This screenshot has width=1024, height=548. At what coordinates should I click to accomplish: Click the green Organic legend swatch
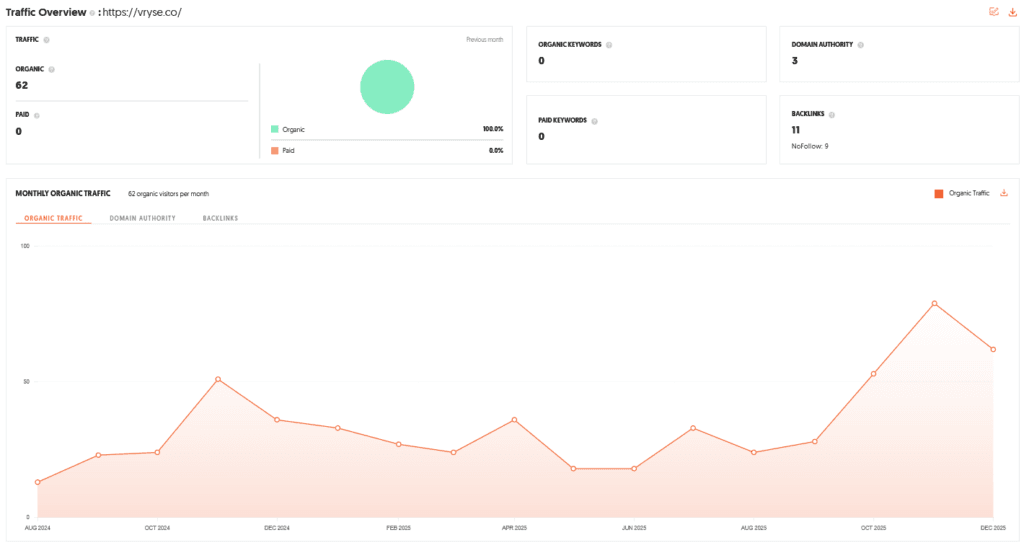(x=274, y=129)
